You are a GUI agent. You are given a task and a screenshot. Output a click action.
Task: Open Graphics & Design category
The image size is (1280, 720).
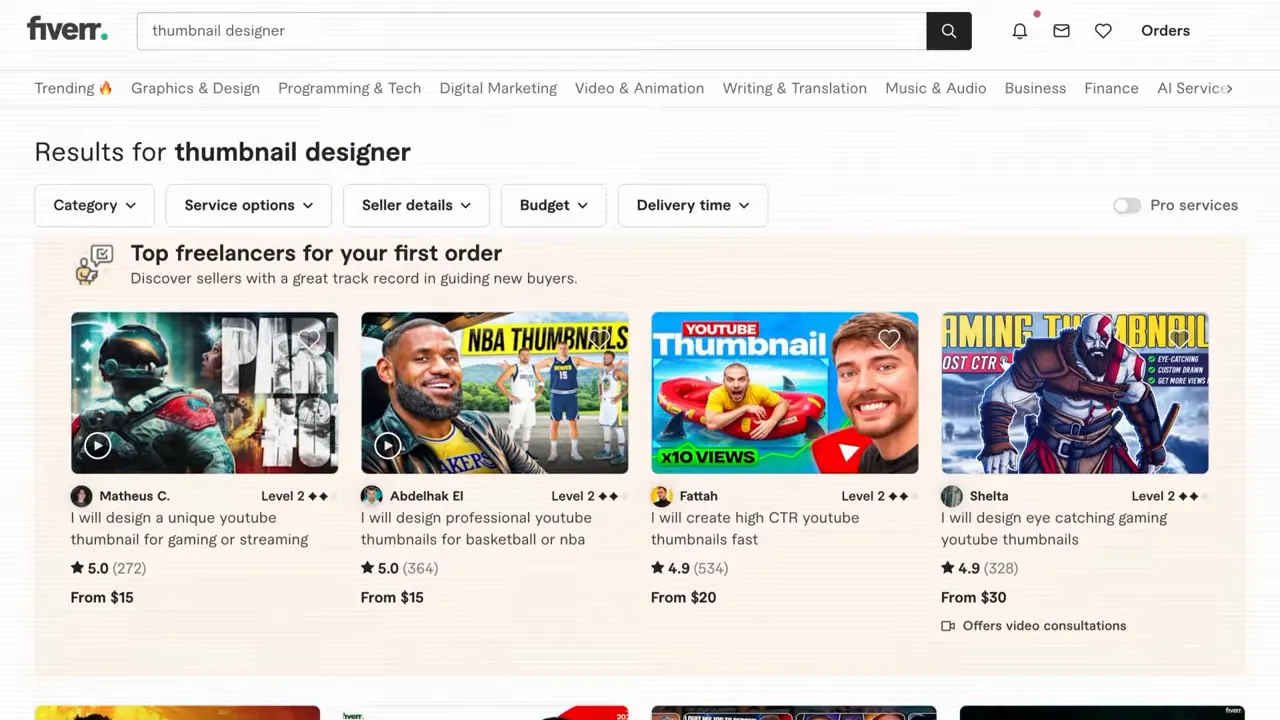pos(195,88)
